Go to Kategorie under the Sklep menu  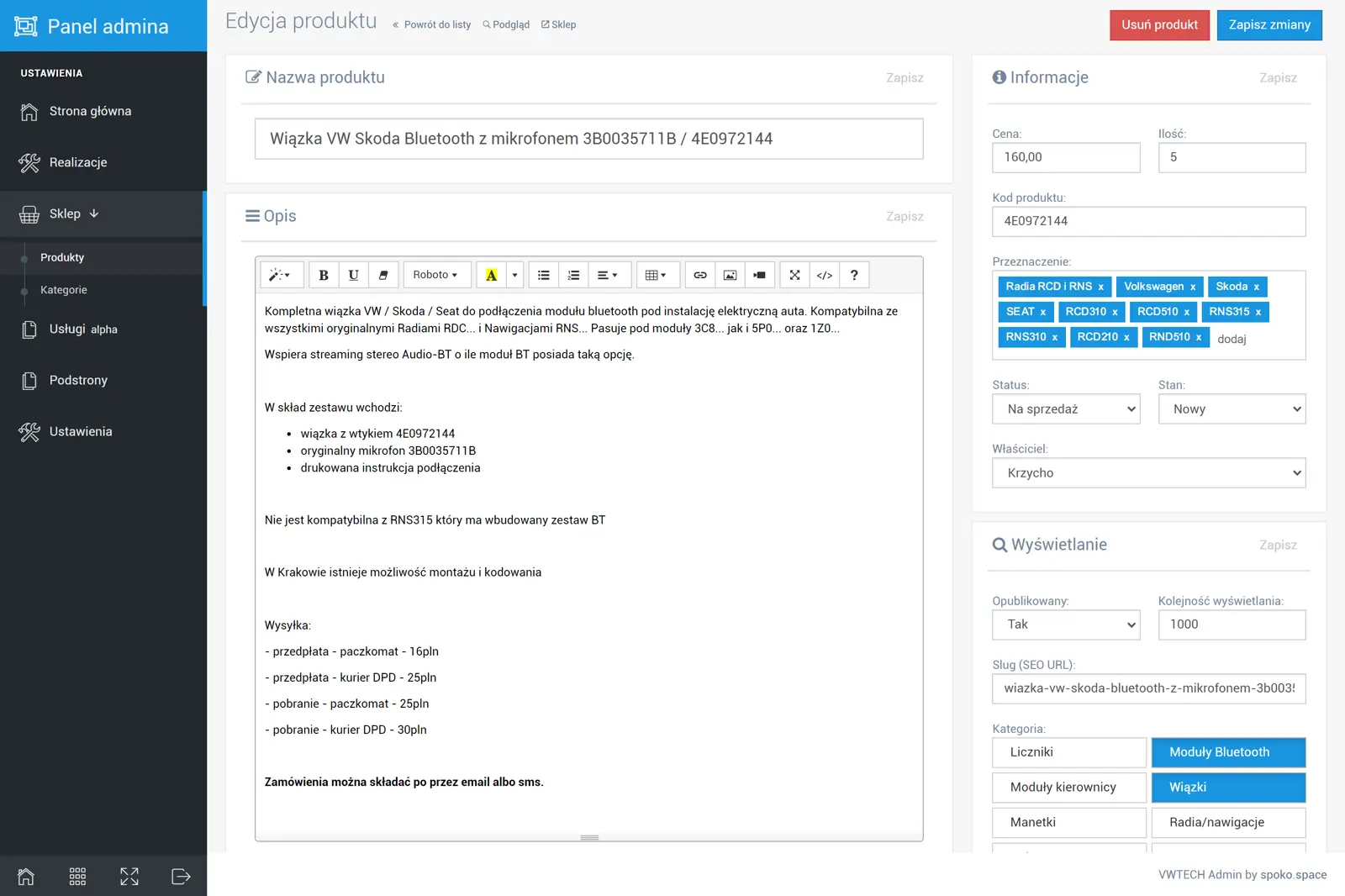point(64,290)
